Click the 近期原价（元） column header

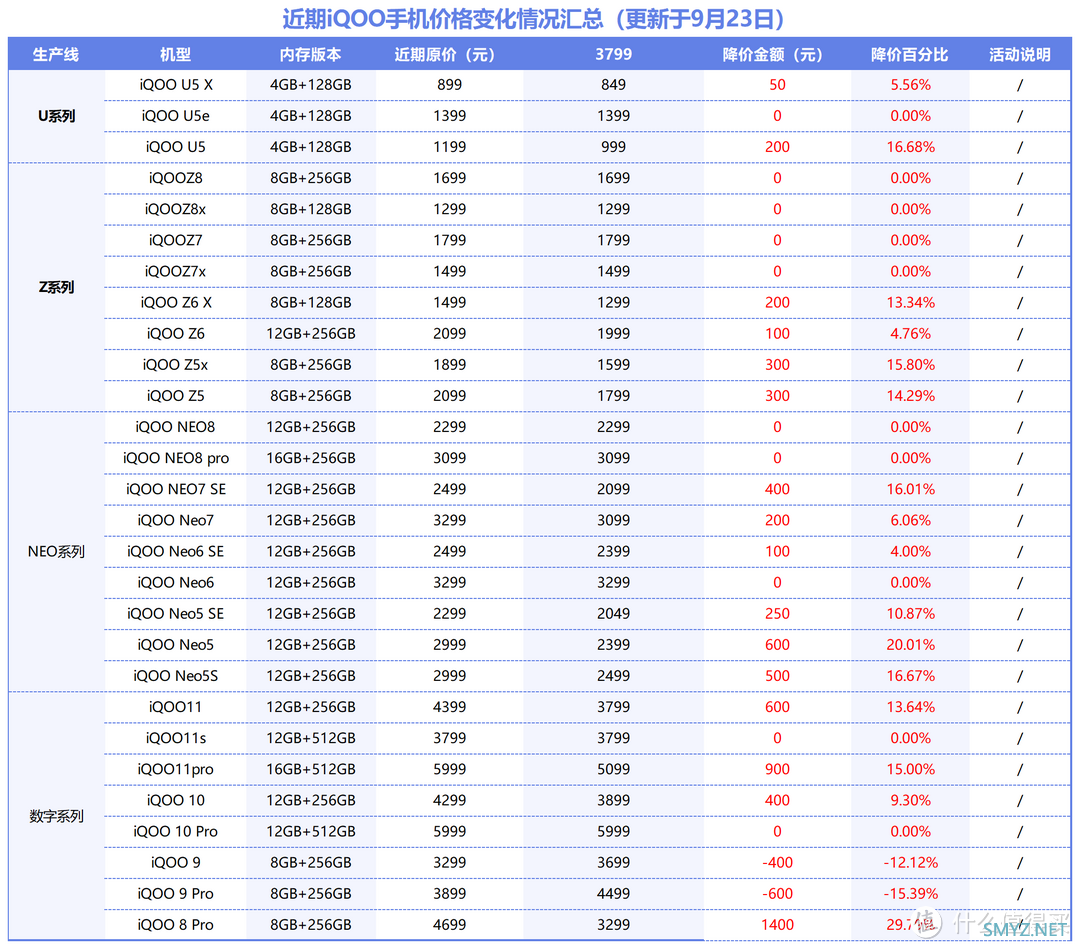click(449, 54)
